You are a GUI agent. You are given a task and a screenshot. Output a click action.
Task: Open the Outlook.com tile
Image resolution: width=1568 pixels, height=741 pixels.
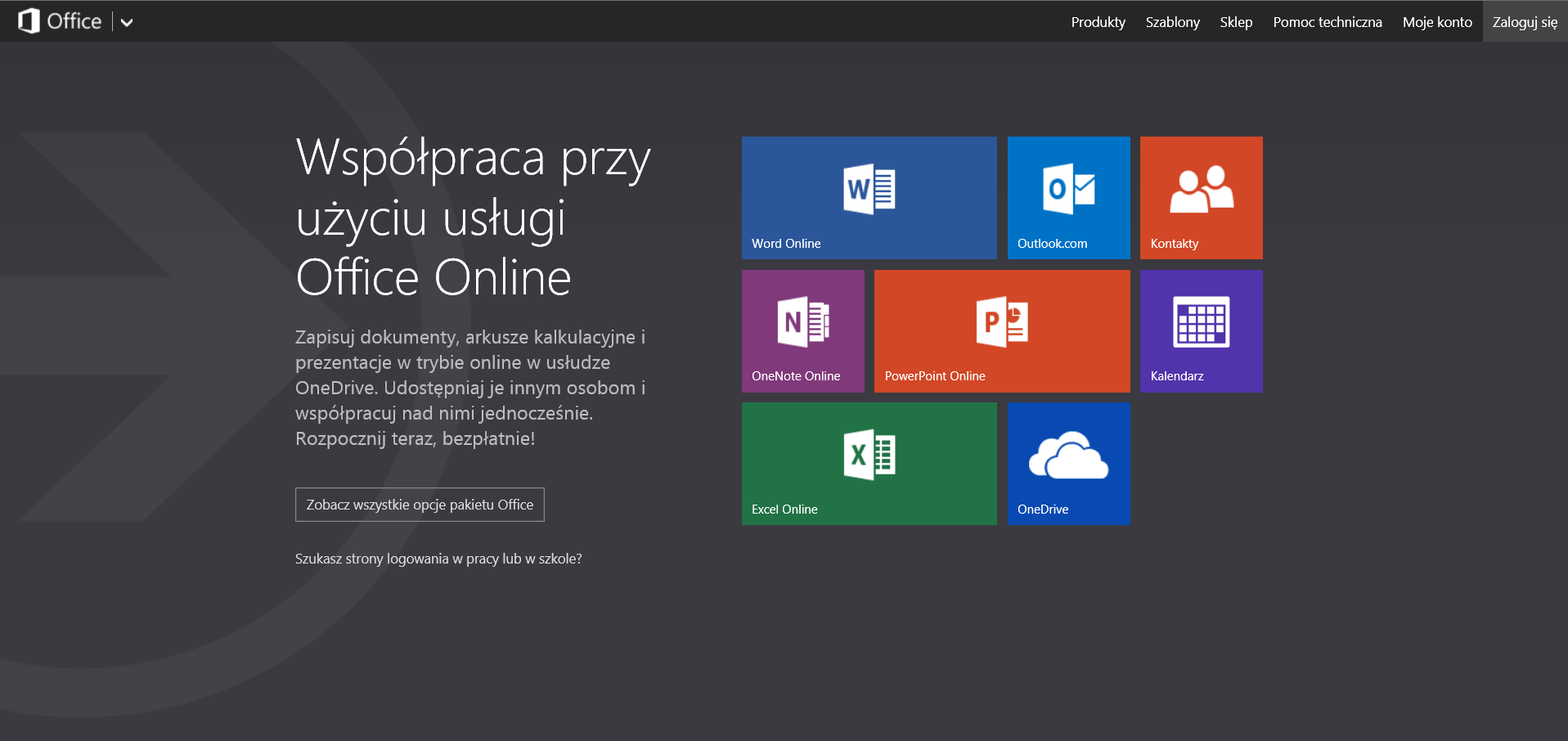click(x=1068, y=198)
